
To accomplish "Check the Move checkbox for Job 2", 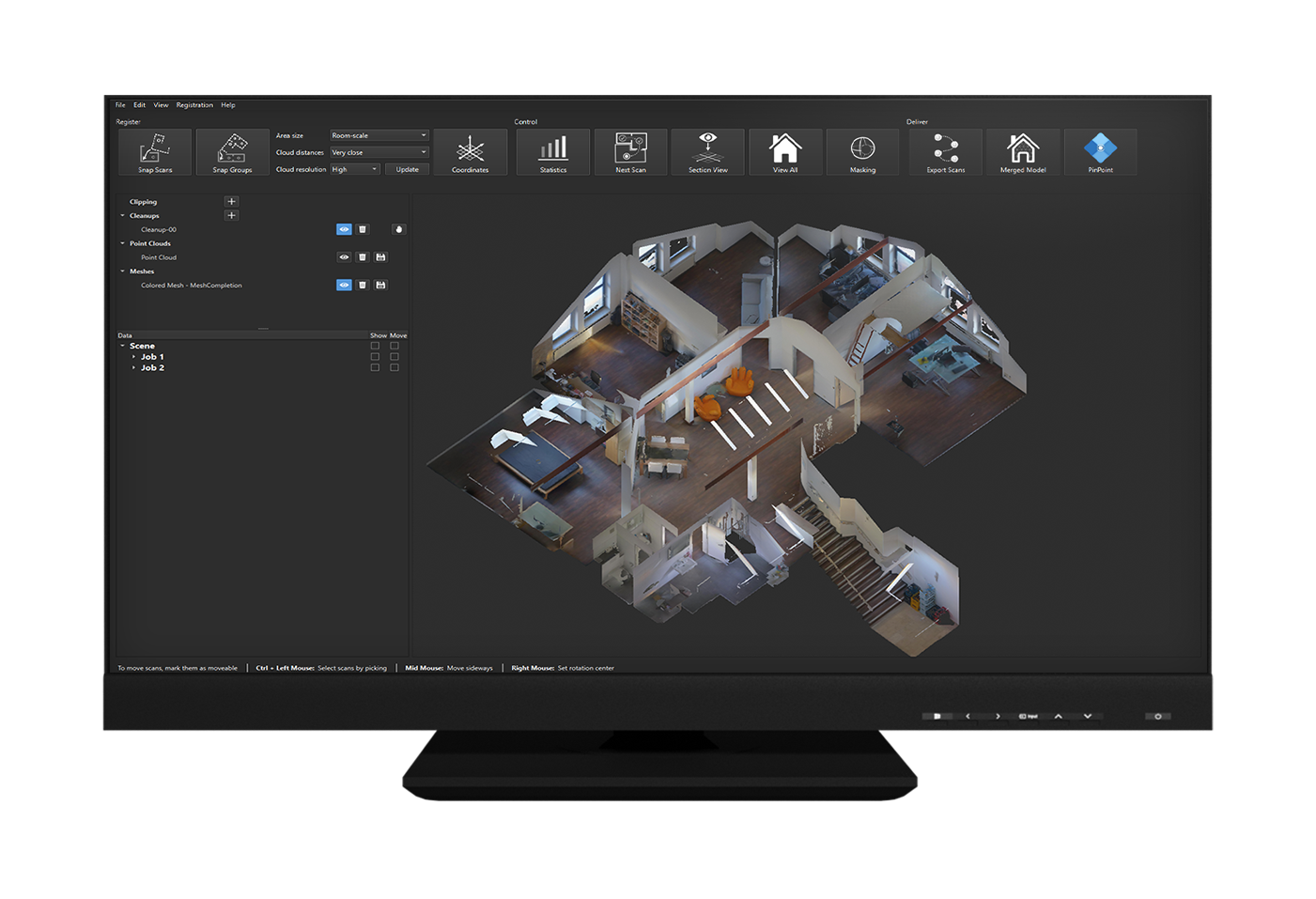I will click(x=395, y=368).
